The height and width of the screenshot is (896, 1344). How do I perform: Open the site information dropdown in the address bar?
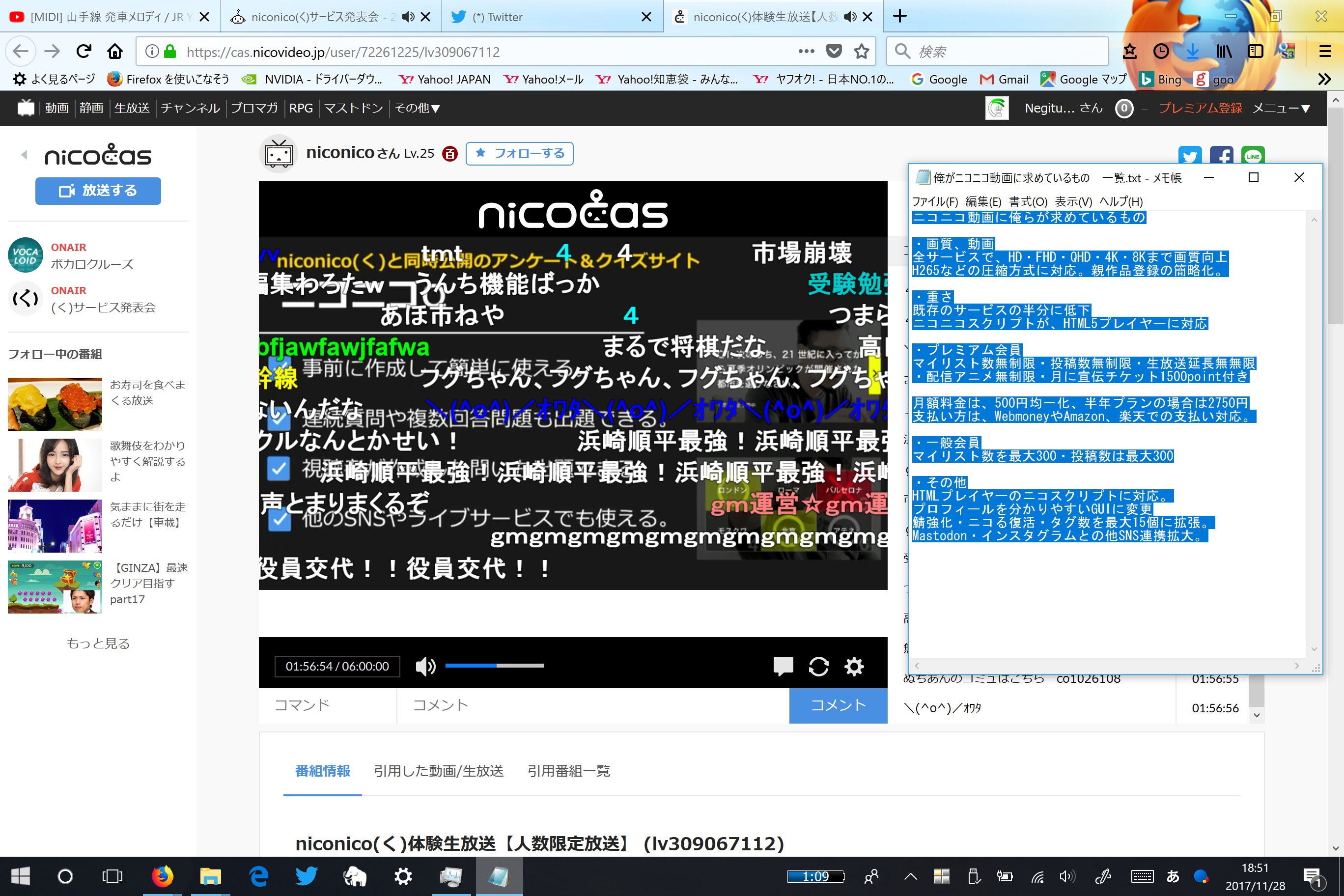click(x=151, y=52)
